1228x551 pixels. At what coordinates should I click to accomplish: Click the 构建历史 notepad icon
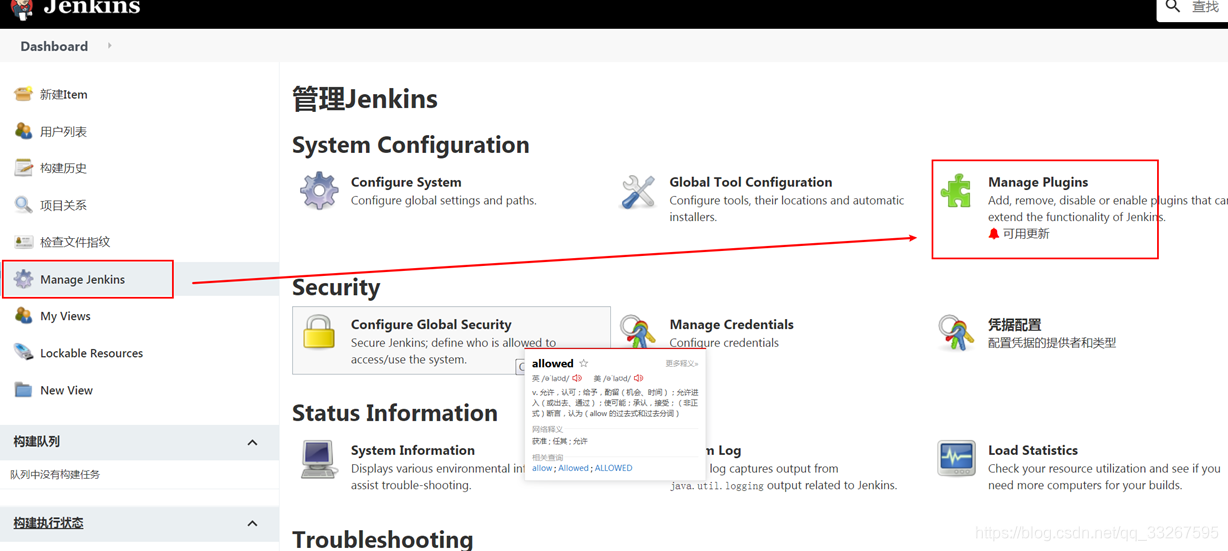click(x=23, y=168)
